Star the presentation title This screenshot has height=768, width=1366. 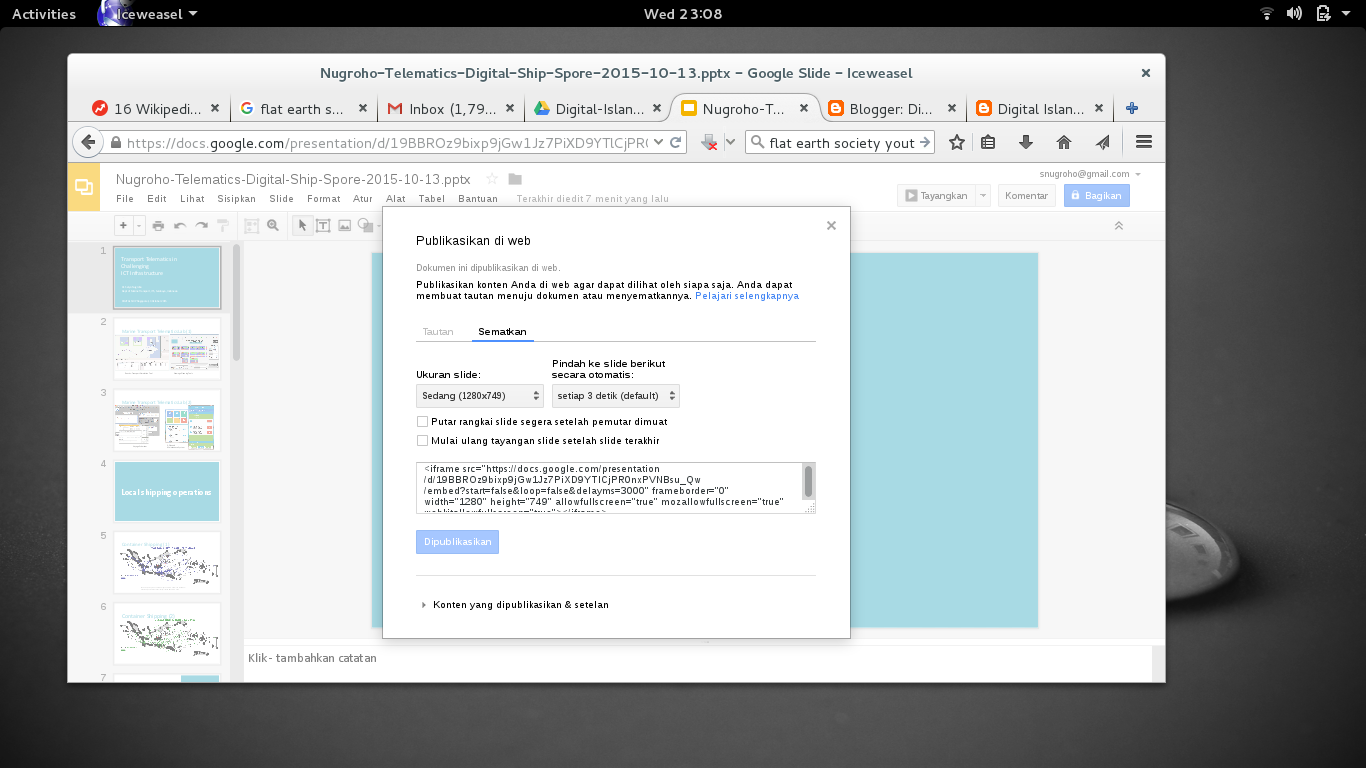(492, 179)
